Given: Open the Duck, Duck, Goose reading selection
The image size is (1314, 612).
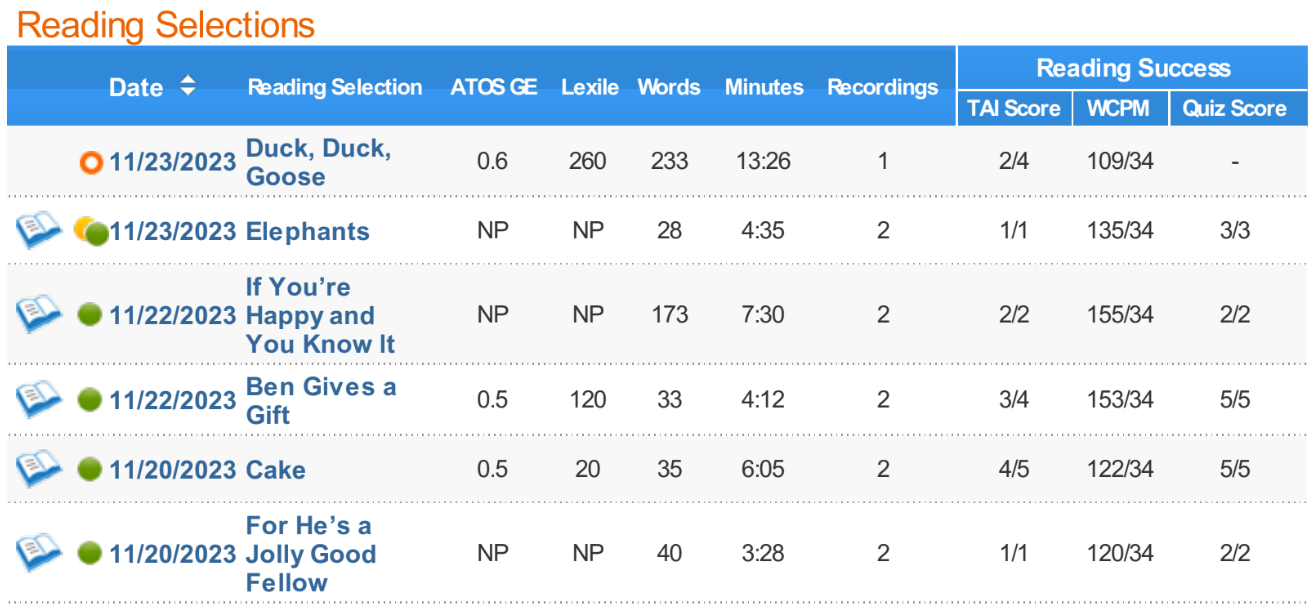Looking at the screenshot, I should (x=318, y=162).
